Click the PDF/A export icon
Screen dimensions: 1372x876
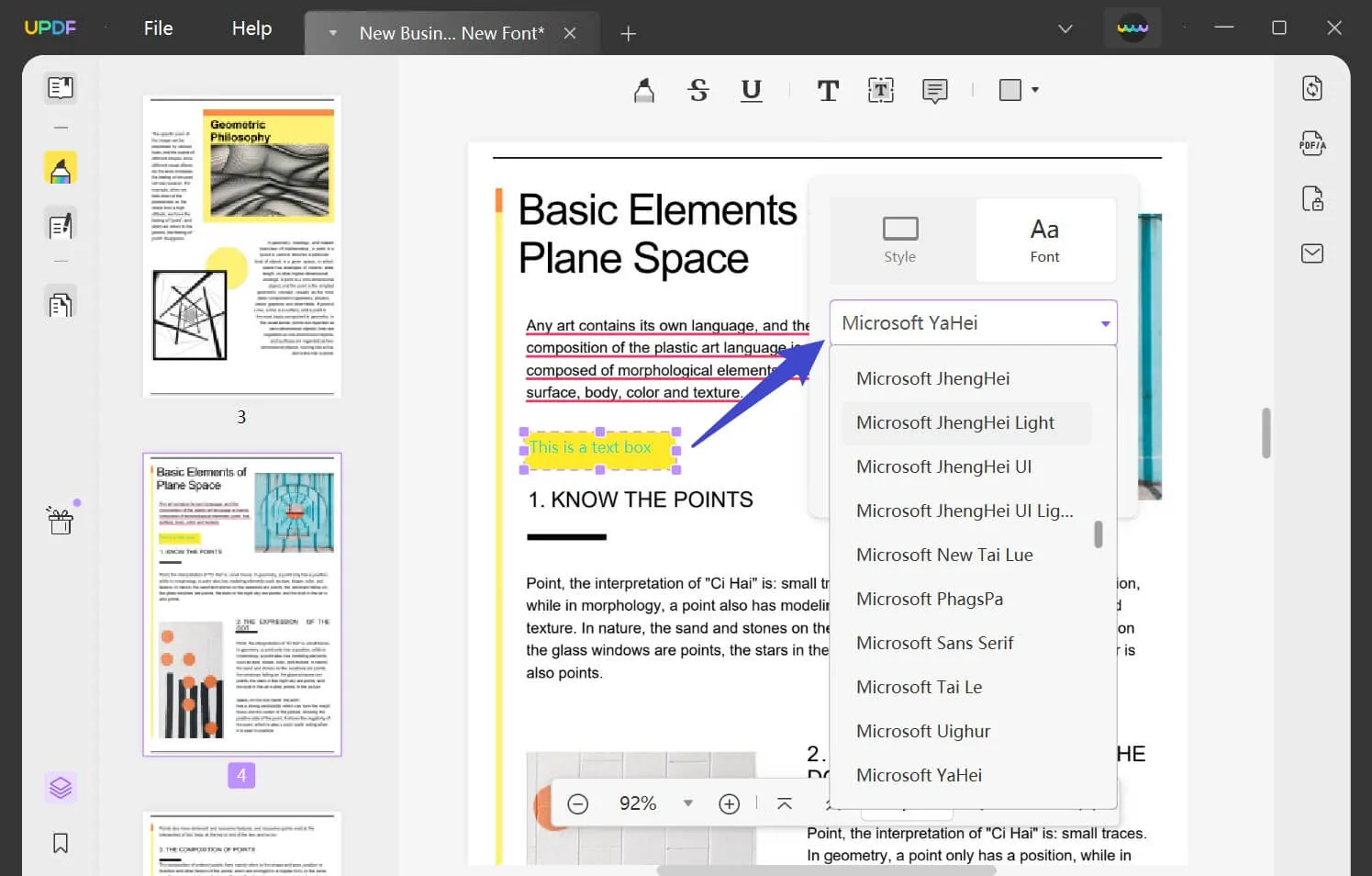click(x=1312, y=143)
